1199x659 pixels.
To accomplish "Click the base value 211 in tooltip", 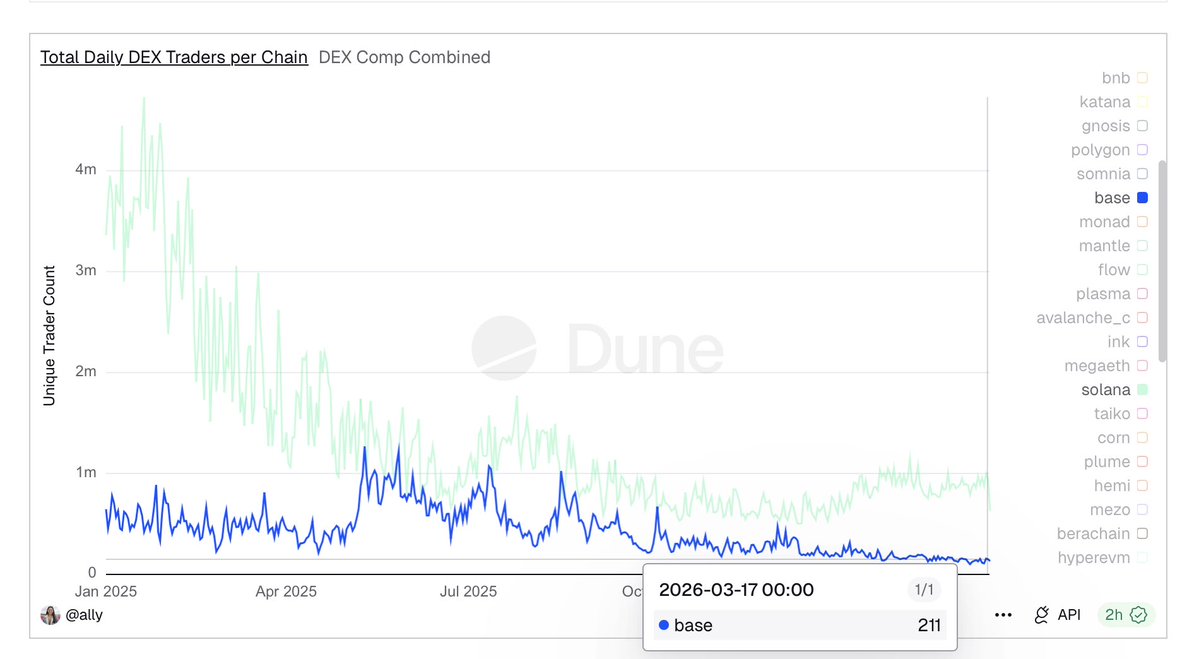I will tap(929, 625).
